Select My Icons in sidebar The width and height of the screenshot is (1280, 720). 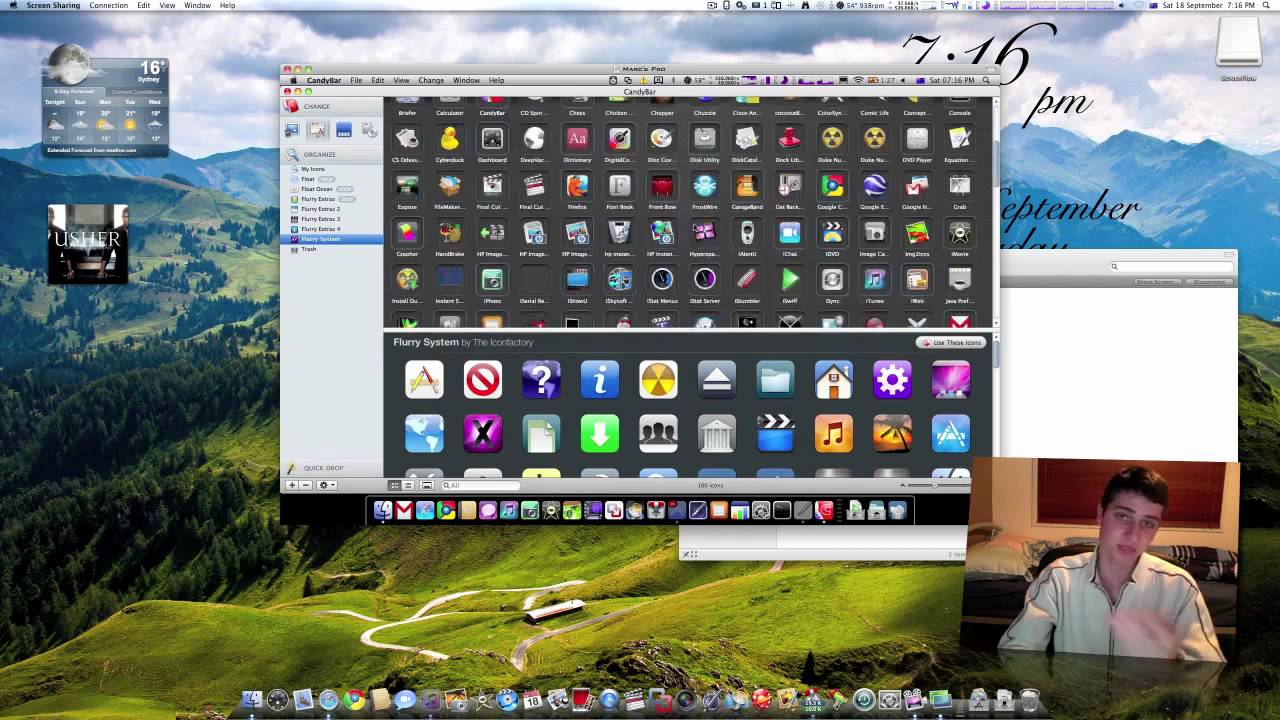313,169
